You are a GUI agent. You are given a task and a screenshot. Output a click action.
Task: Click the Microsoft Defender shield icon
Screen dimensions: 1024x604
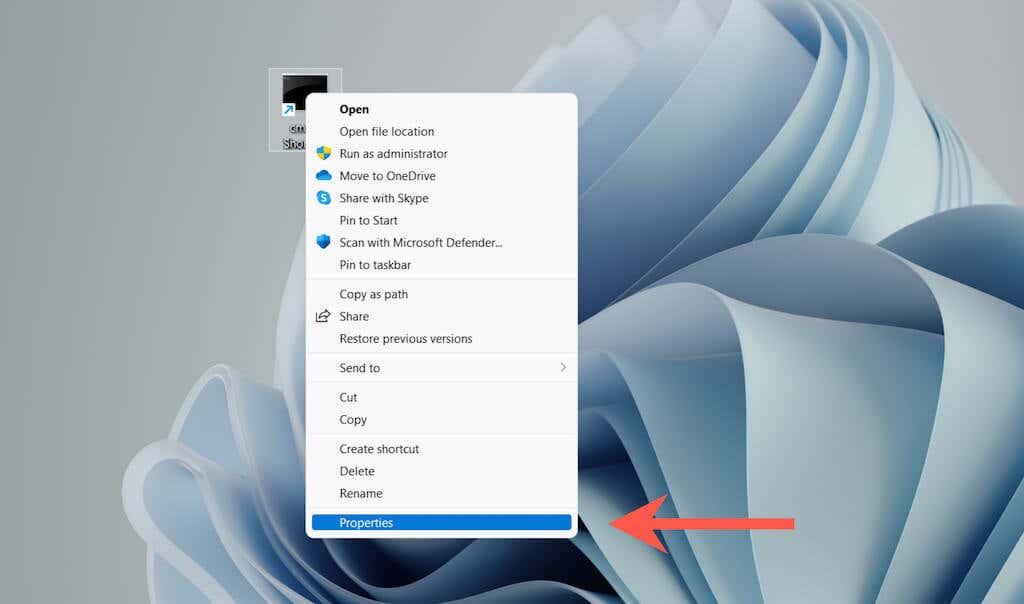click(x=322, y=242)
